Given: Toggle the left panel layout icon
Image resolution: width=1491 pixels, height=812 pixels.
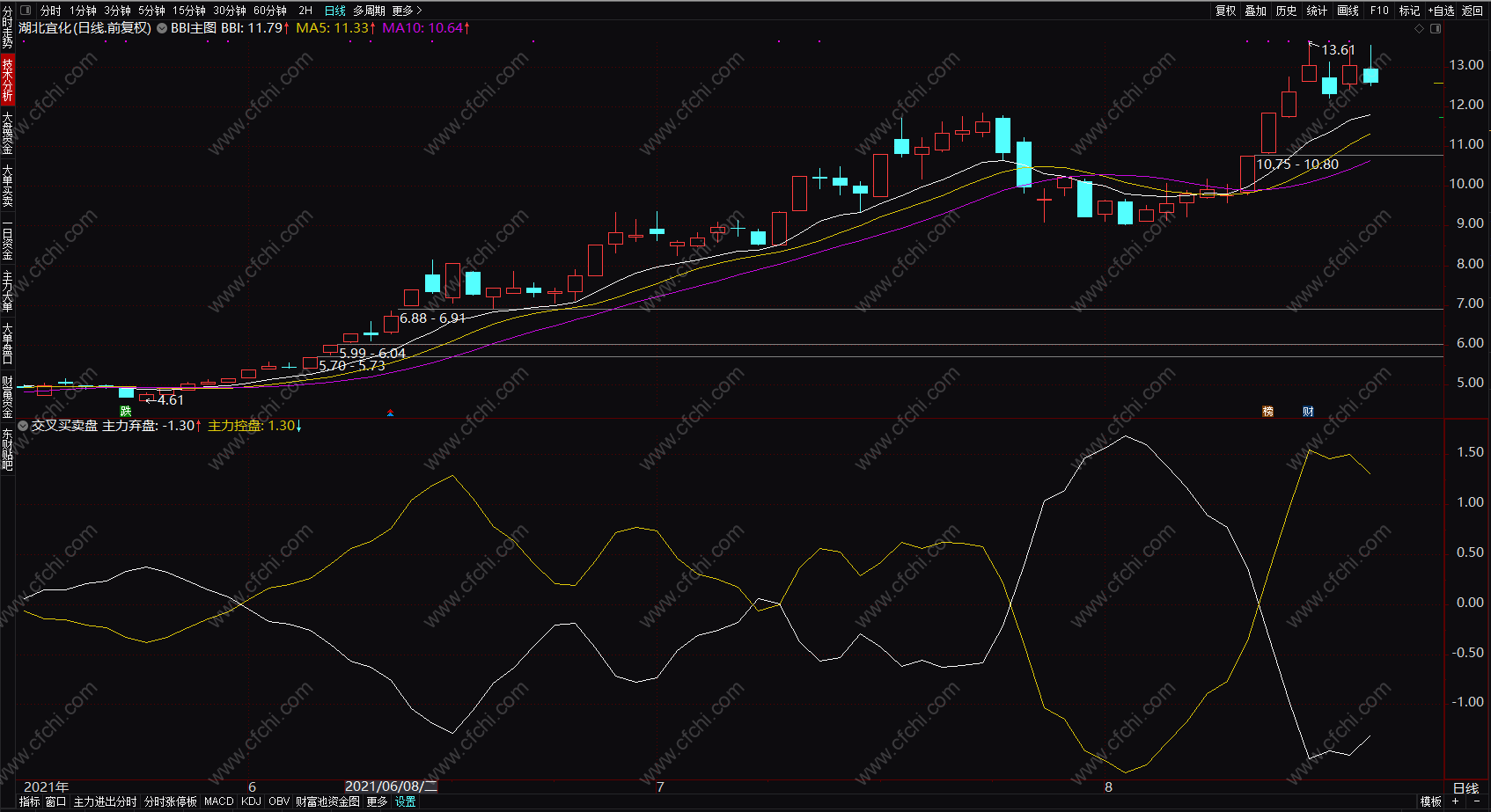Looking at the screenshot, I should click(x=25, y=11).
